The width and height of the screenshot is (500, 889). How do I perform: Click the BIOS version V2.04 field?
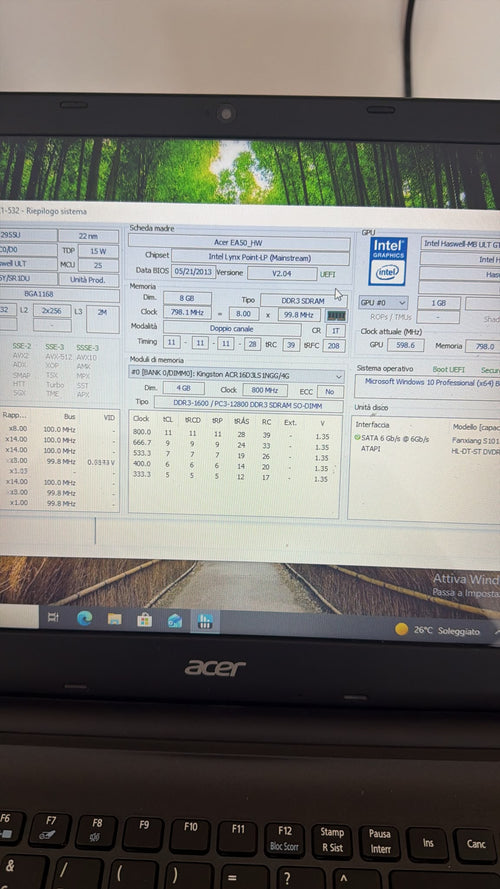coord(282,273)
